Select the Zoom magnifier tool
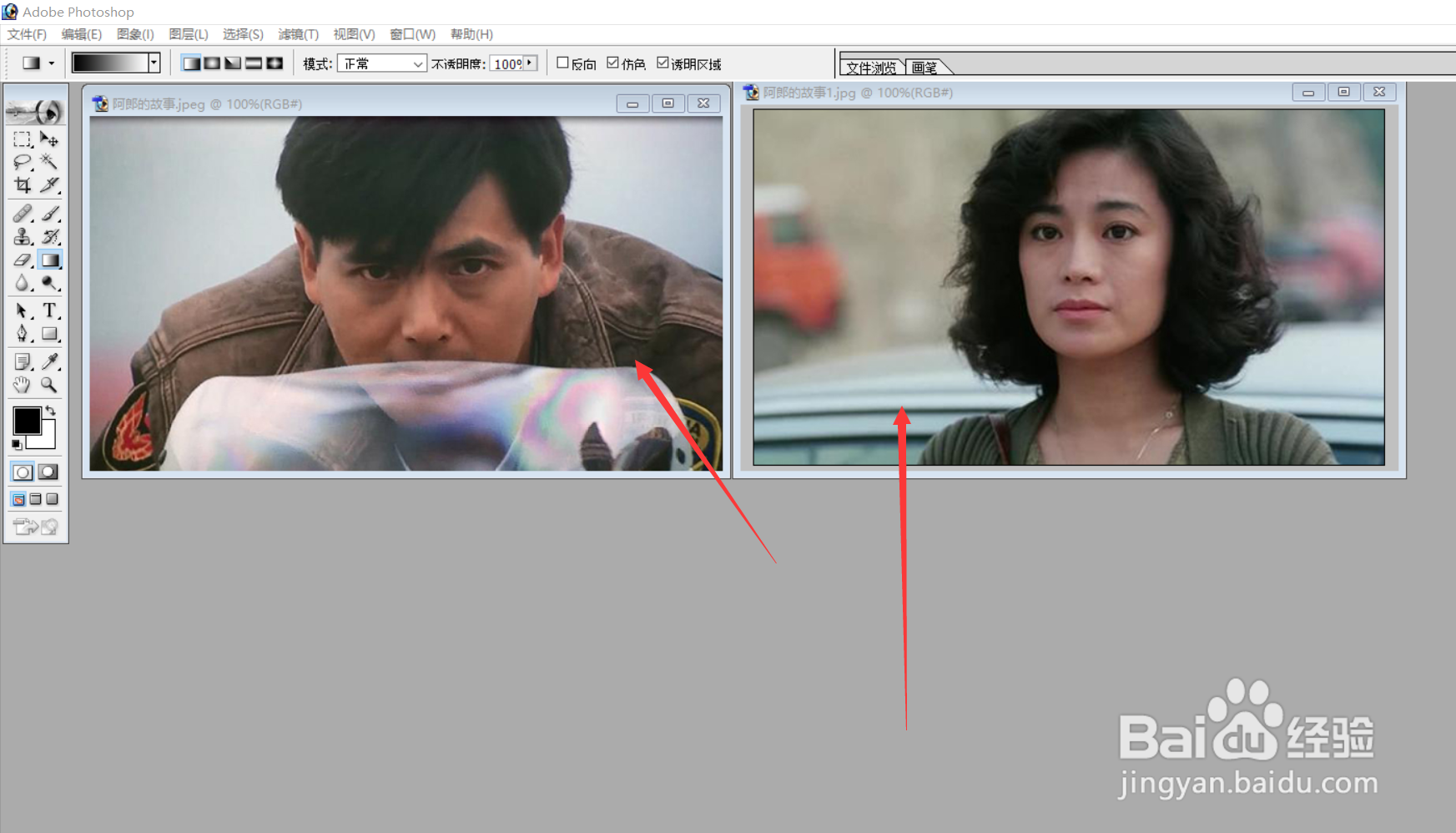The image size is (1456, 833). 49,385
